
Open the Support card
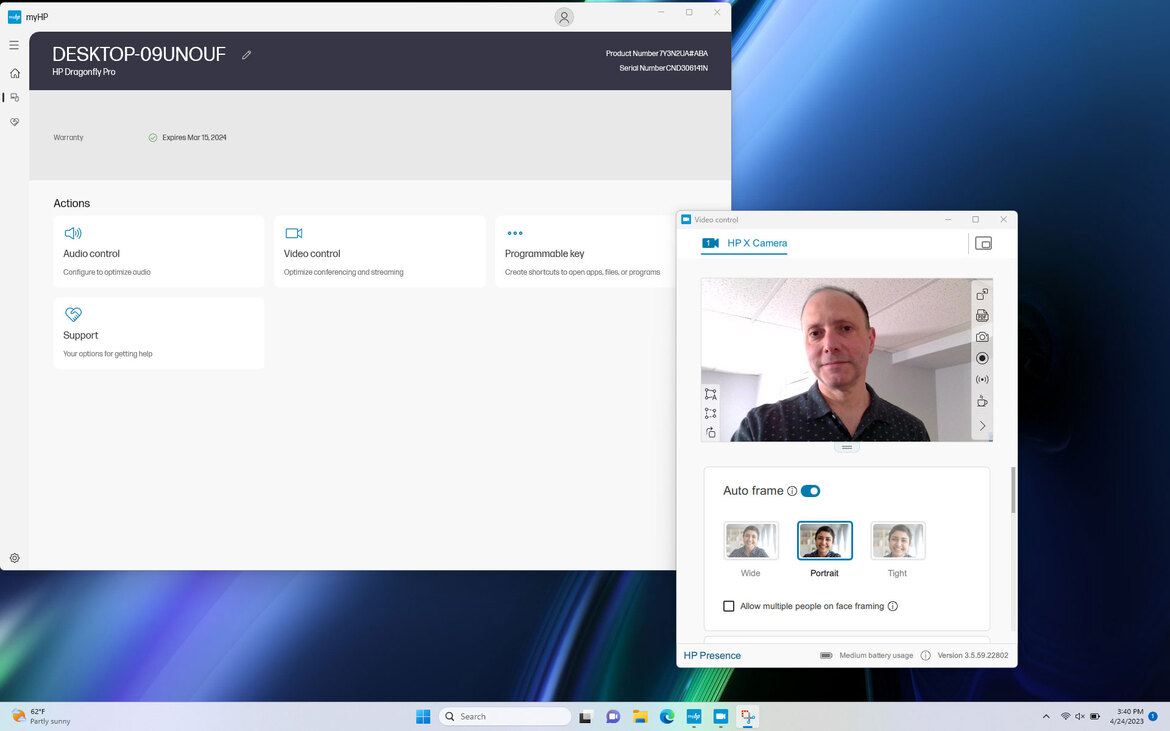(159, 333)
